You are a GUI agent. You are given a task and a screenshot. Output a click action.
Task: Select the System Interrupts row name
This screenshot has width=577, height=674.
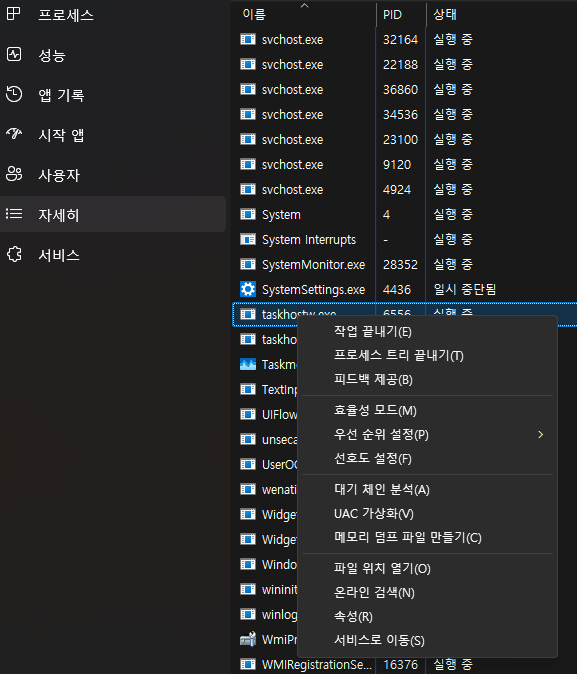309,239
